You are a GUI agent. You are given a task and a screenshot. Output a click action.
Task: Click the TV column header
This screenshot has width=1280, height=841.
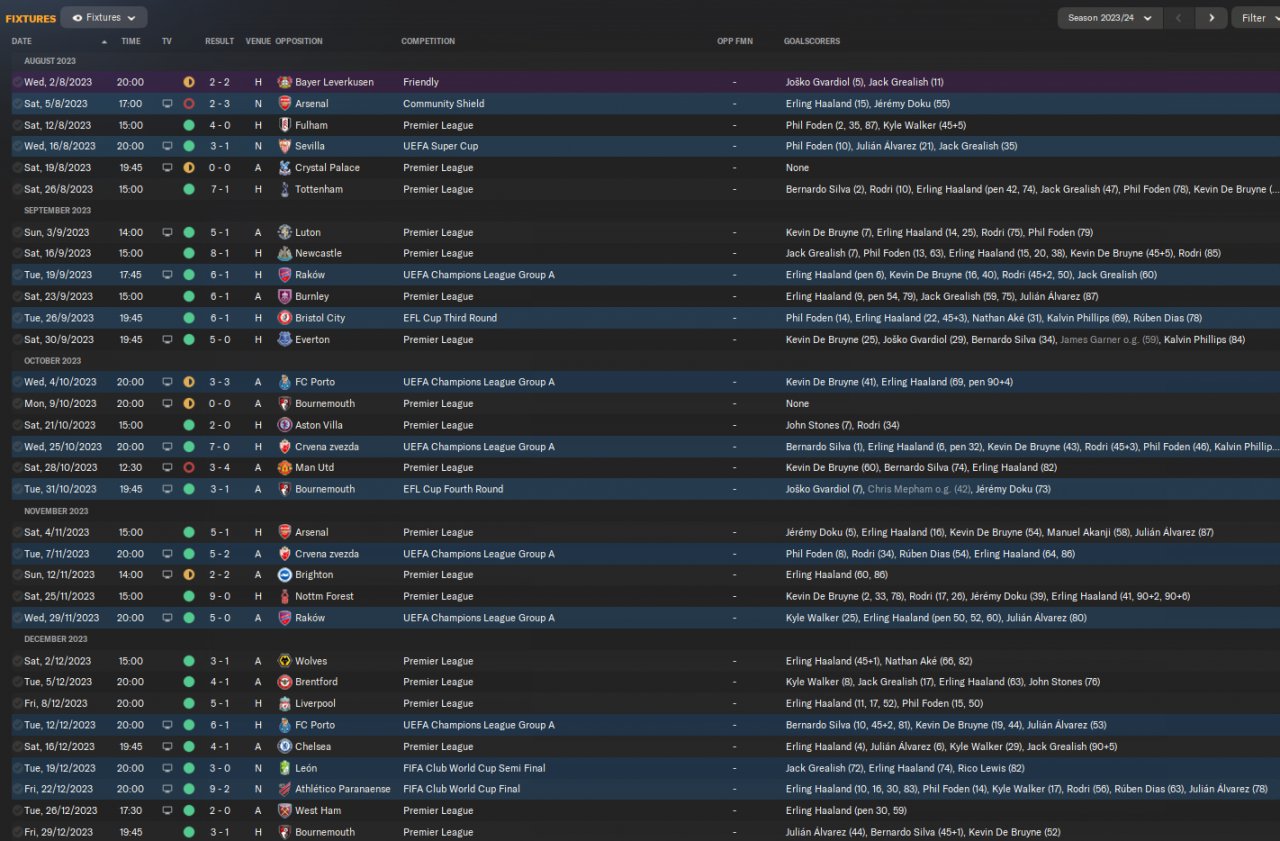pos(167,41)
